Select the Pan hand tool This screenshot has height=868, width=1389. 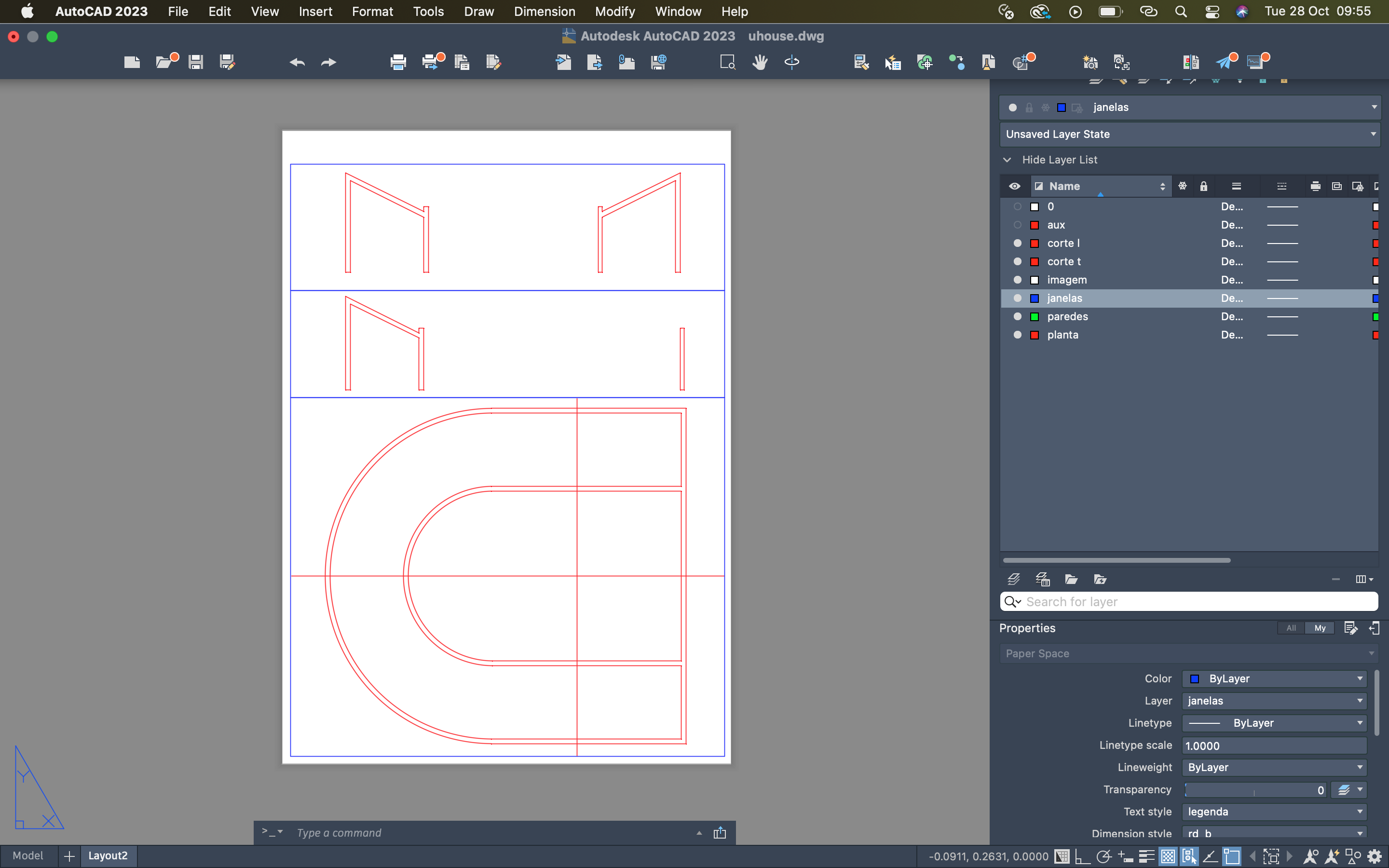759,62
